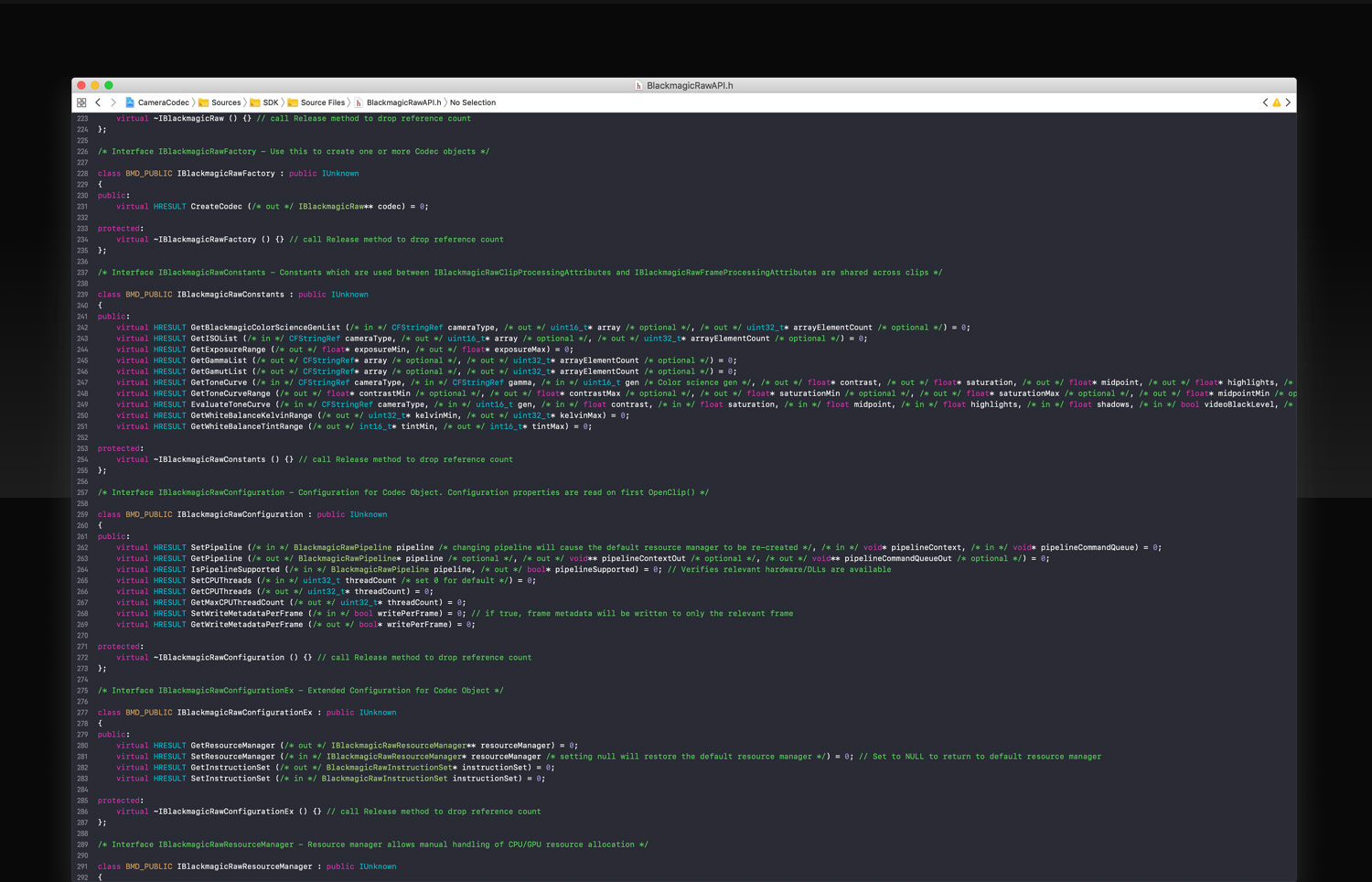Click the GetResourceManager method name
Screen dimensions: 1372x882
click(x=232, y=746)
